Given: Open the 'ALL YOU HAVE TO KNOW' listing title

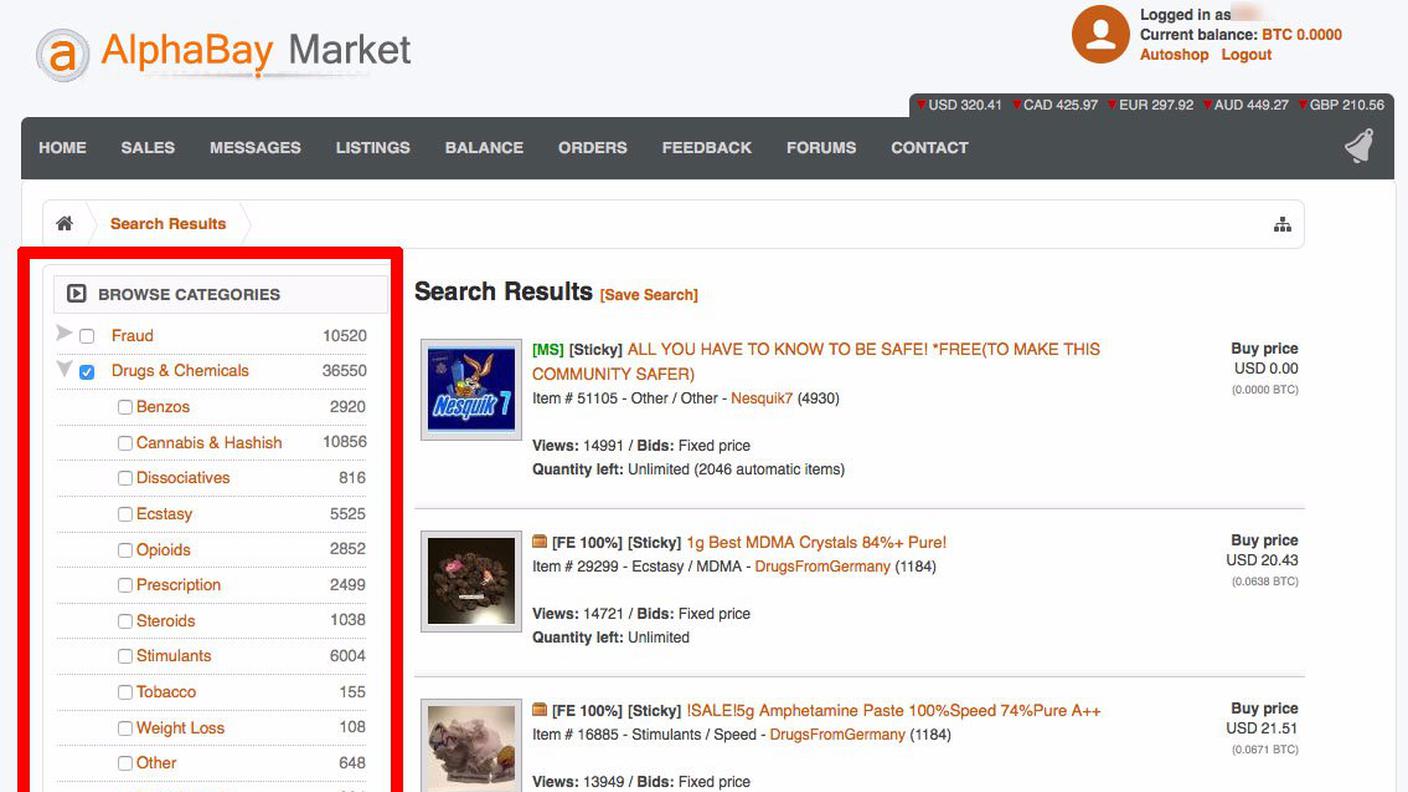Looking at the screenshot, I should 816,361.
